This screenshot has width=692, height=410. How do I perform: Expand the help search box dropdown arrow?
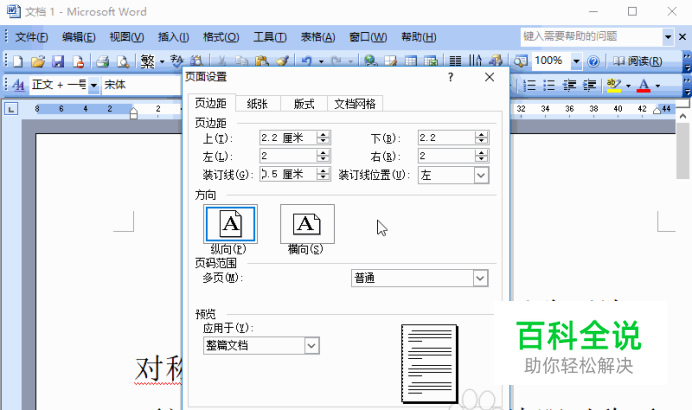point(668,37)
